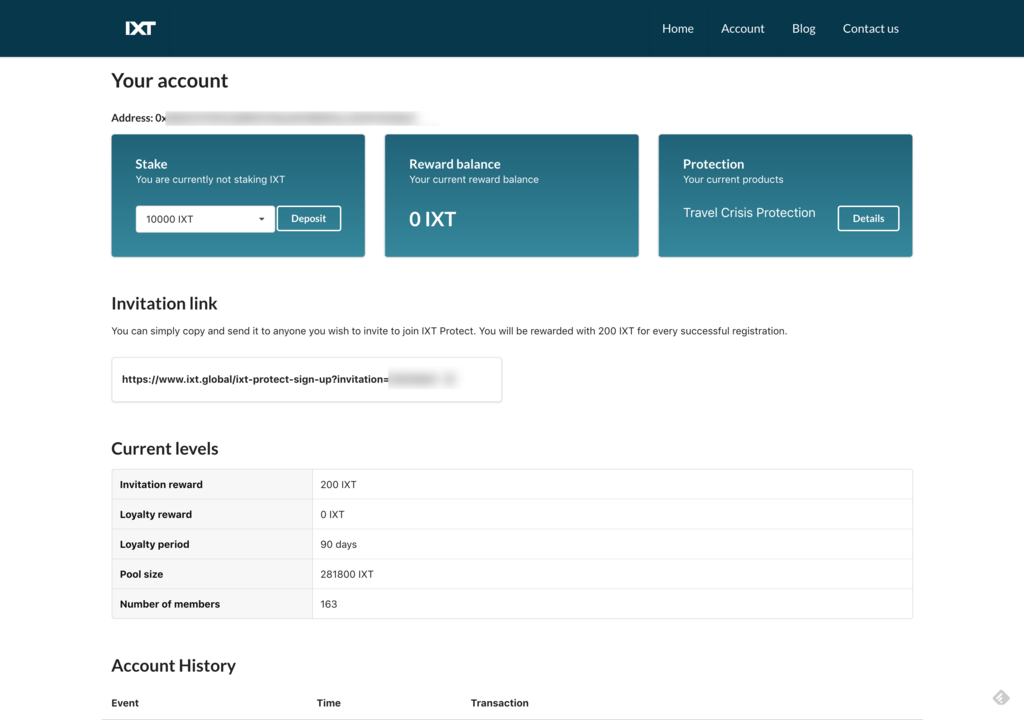Go to the Account page
This screenshot has width=1024, height=720.
point(742,29)
